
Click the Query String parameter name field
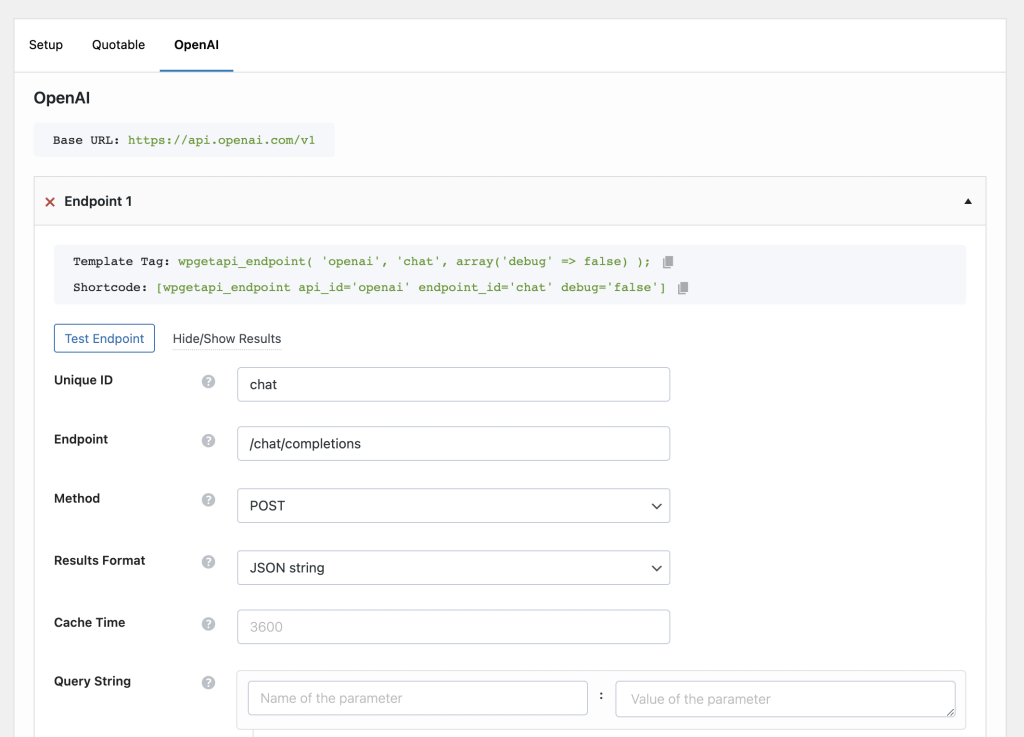[416, 697]
